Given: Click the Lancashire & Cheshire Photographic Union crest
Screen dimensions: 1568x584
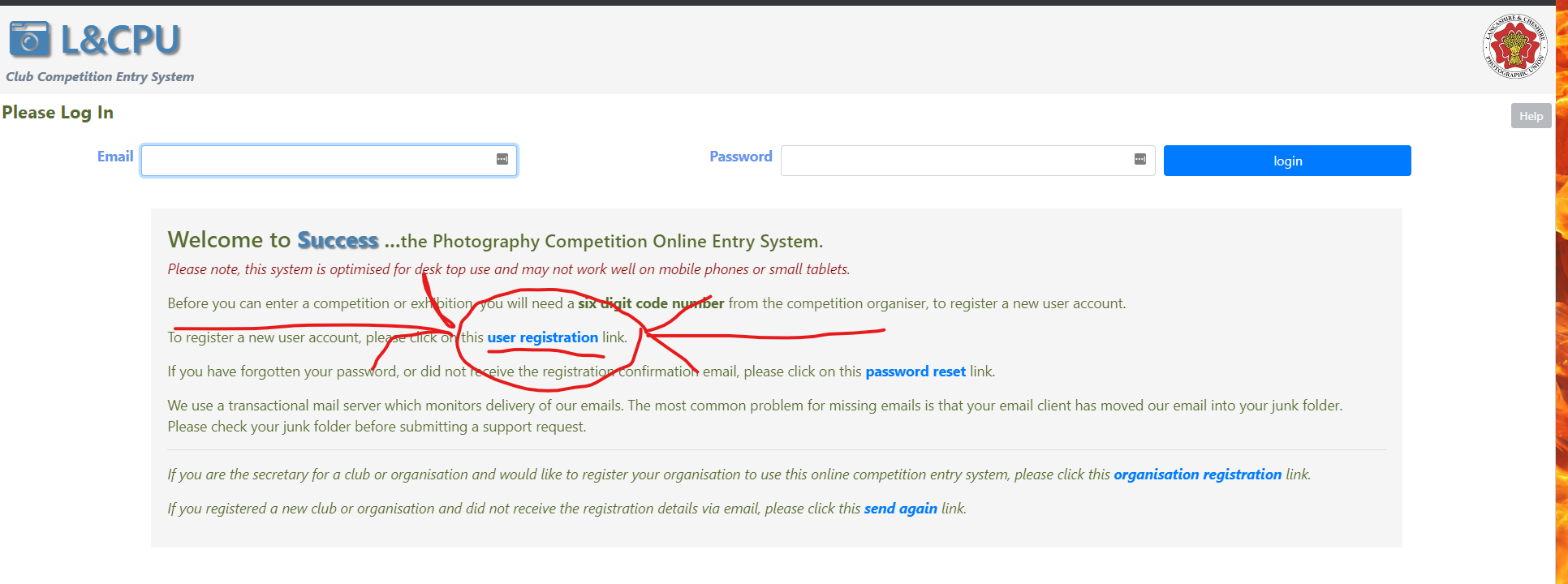Looking at the screenshot, I should (1514, 46).
